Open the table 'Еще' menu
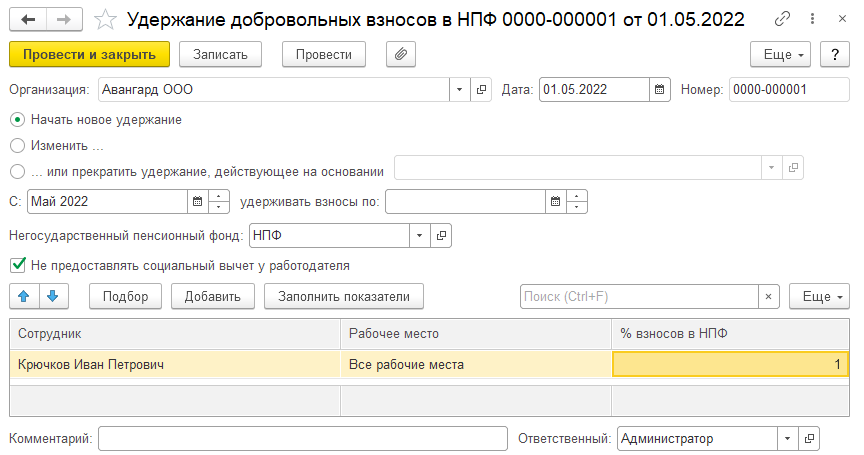The image size is (864, 455). point(817,296)
